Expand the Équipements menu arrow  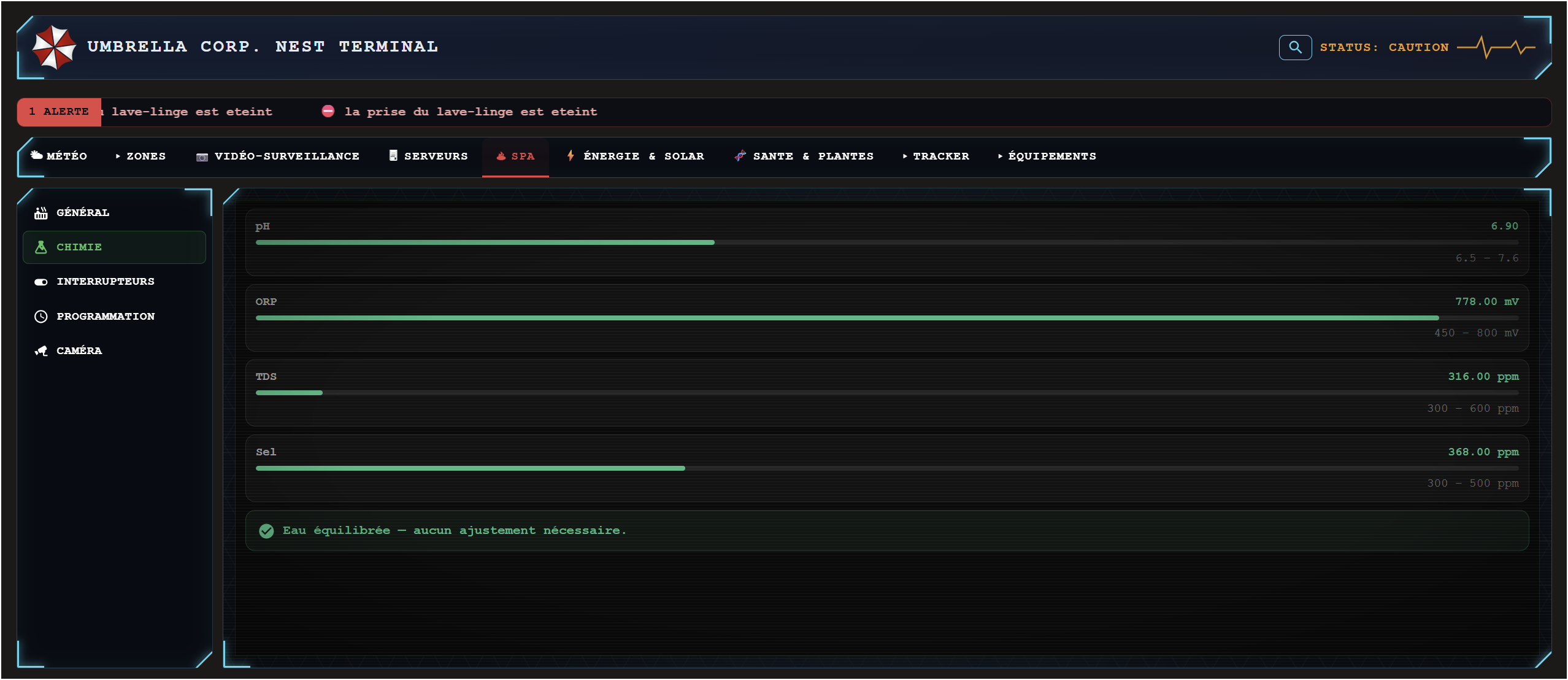click(1000, 156)
